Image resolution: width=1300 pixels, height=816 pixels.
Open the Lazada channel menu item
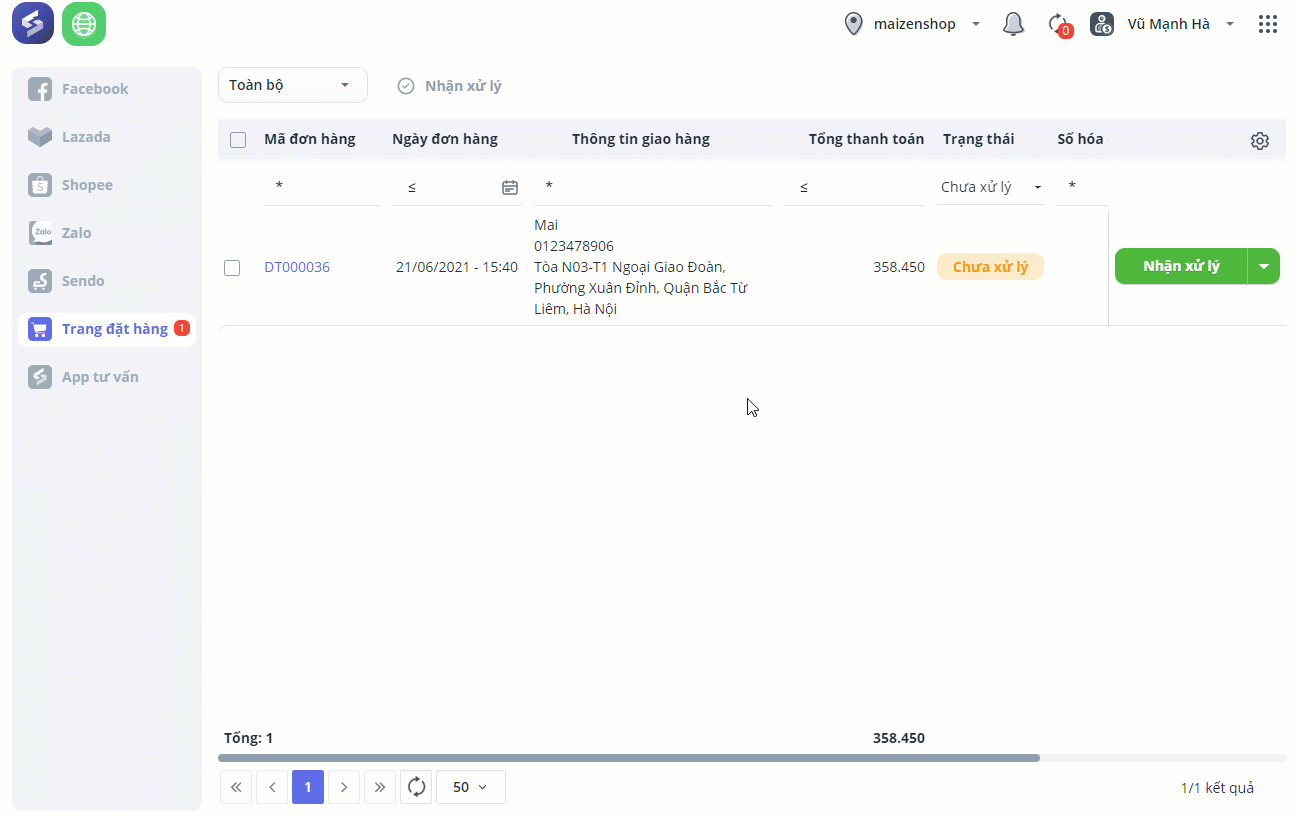(107, 137)
